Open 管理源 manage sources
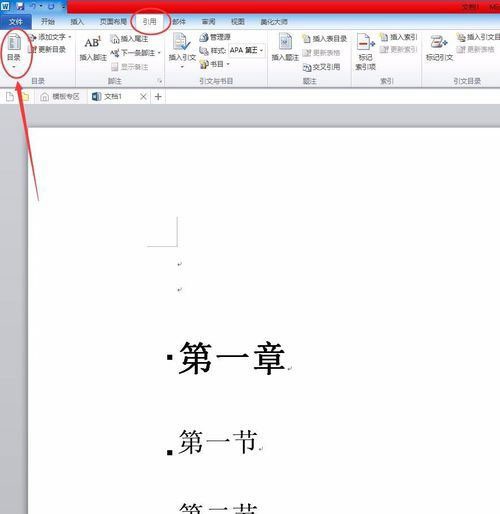The height and width of the screenshot is (514, 500). (x=215, y=37)
